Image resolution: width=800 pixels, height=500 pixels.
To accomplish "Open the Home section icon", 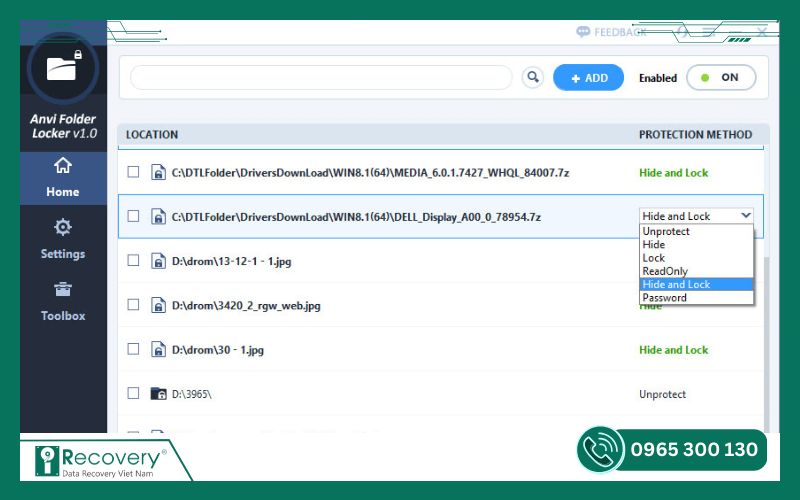I will (x=63, y=165).
